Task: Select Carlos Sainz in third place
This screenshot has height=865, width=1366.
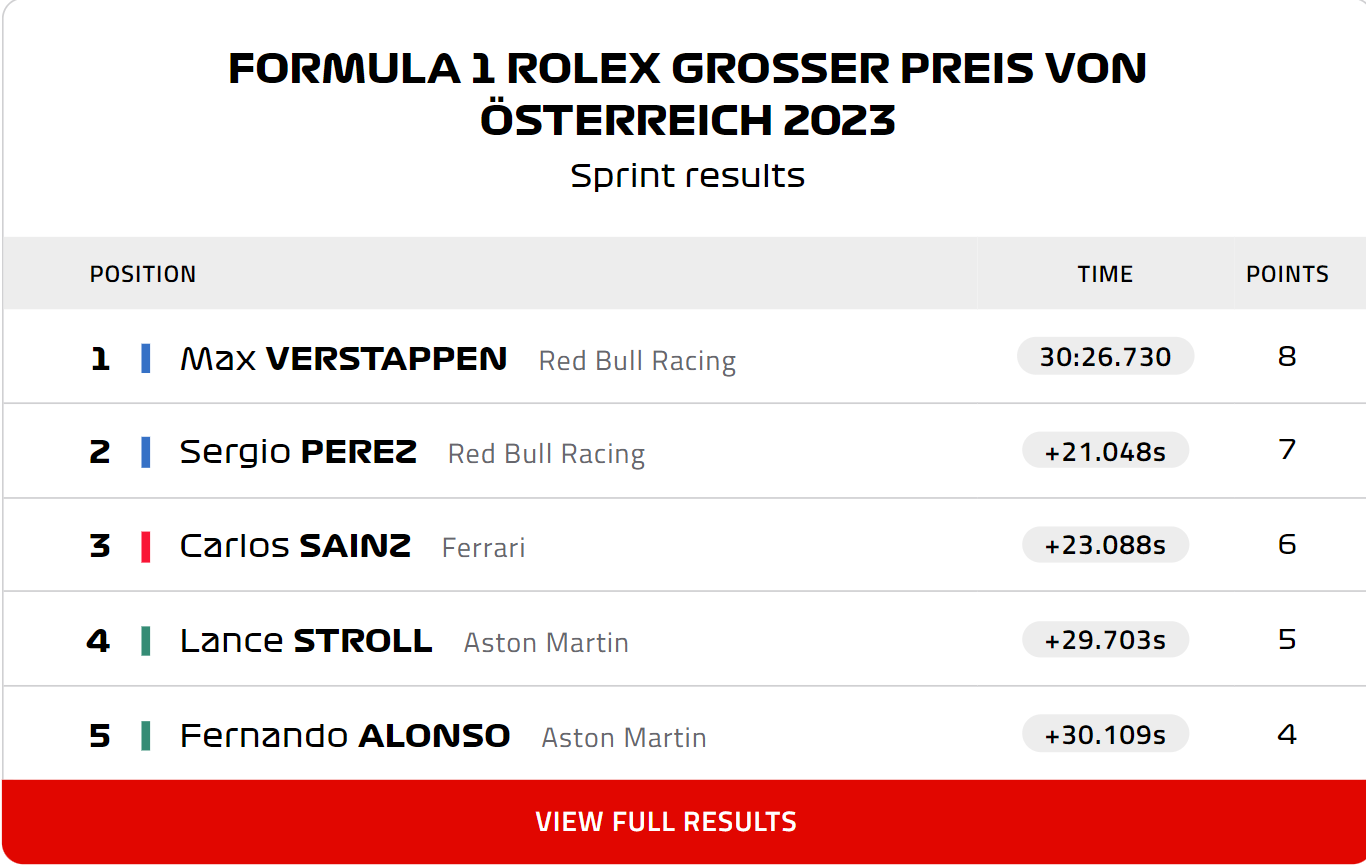Action: coord(295,546)
